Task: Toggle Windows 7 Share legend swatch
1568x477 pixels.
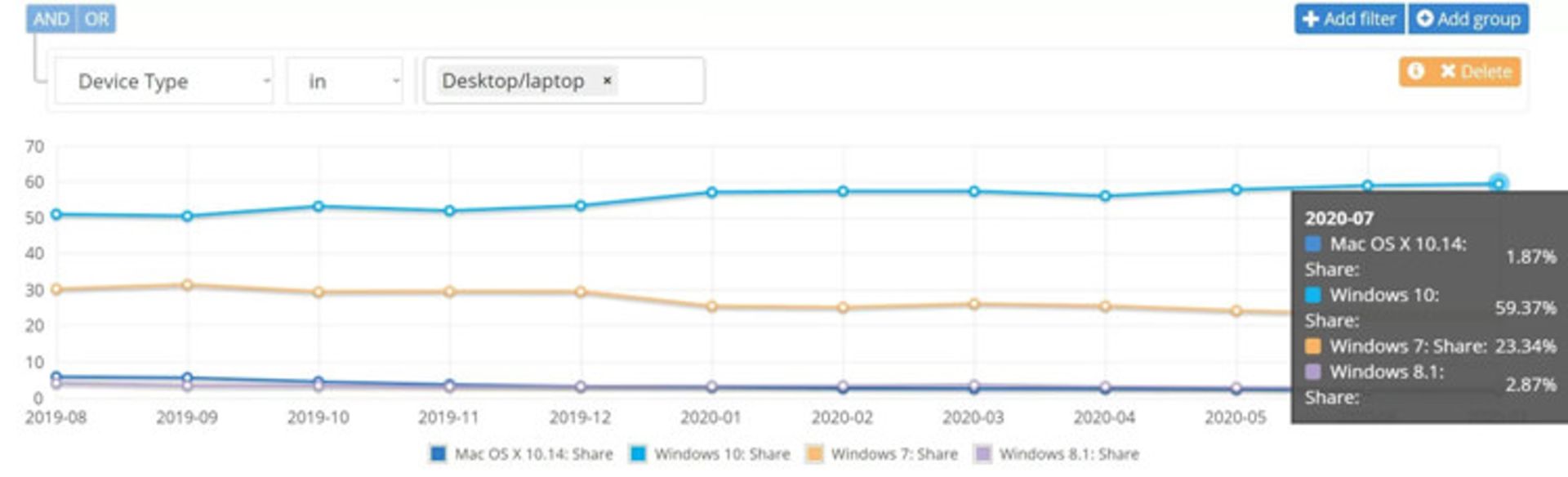Action: point(814,454)
